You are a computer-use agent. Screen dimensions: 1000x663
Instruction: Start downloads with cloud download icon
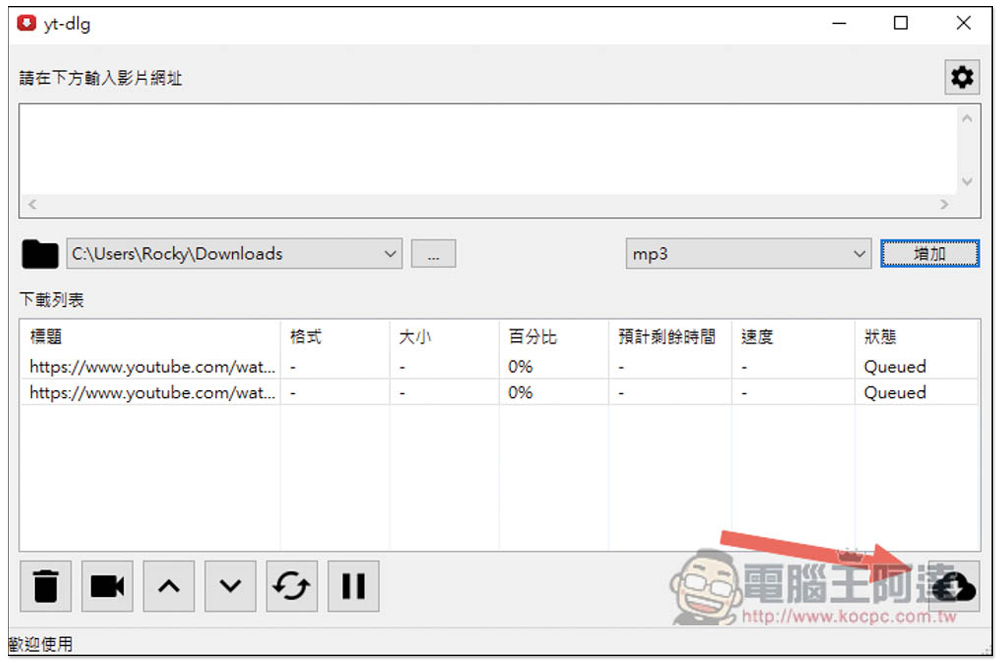pyautogui.click(x=954, y=586)
